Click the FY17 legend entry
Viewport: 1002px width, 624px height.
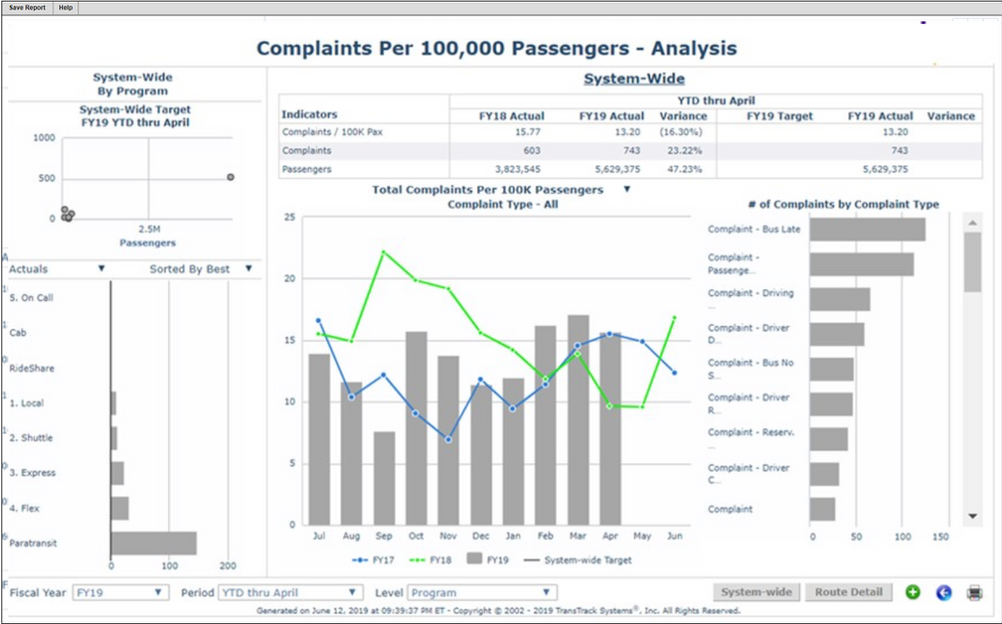[x=373, y=560]
